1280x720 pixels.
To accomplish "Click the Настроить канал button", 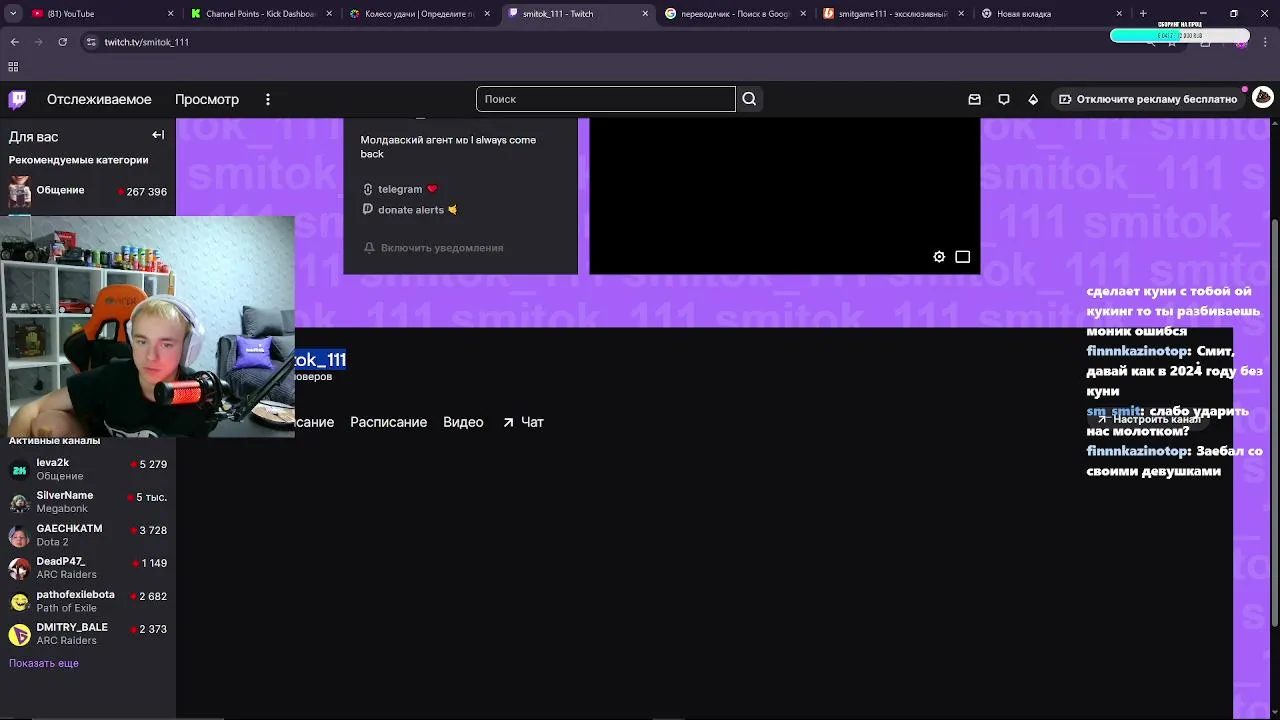I will [1147, 420].
